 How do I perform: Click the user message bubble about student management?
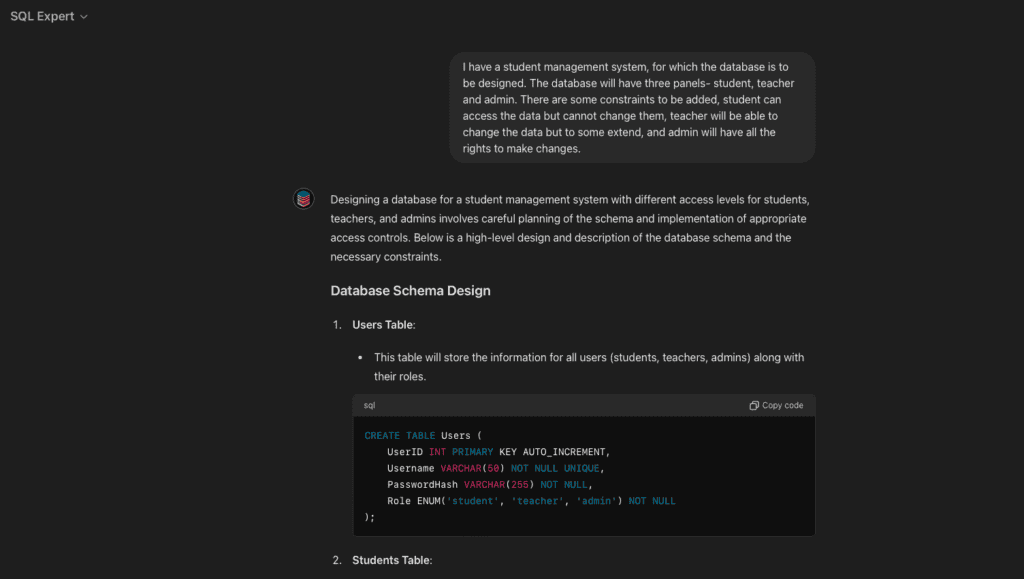point(632,108)
